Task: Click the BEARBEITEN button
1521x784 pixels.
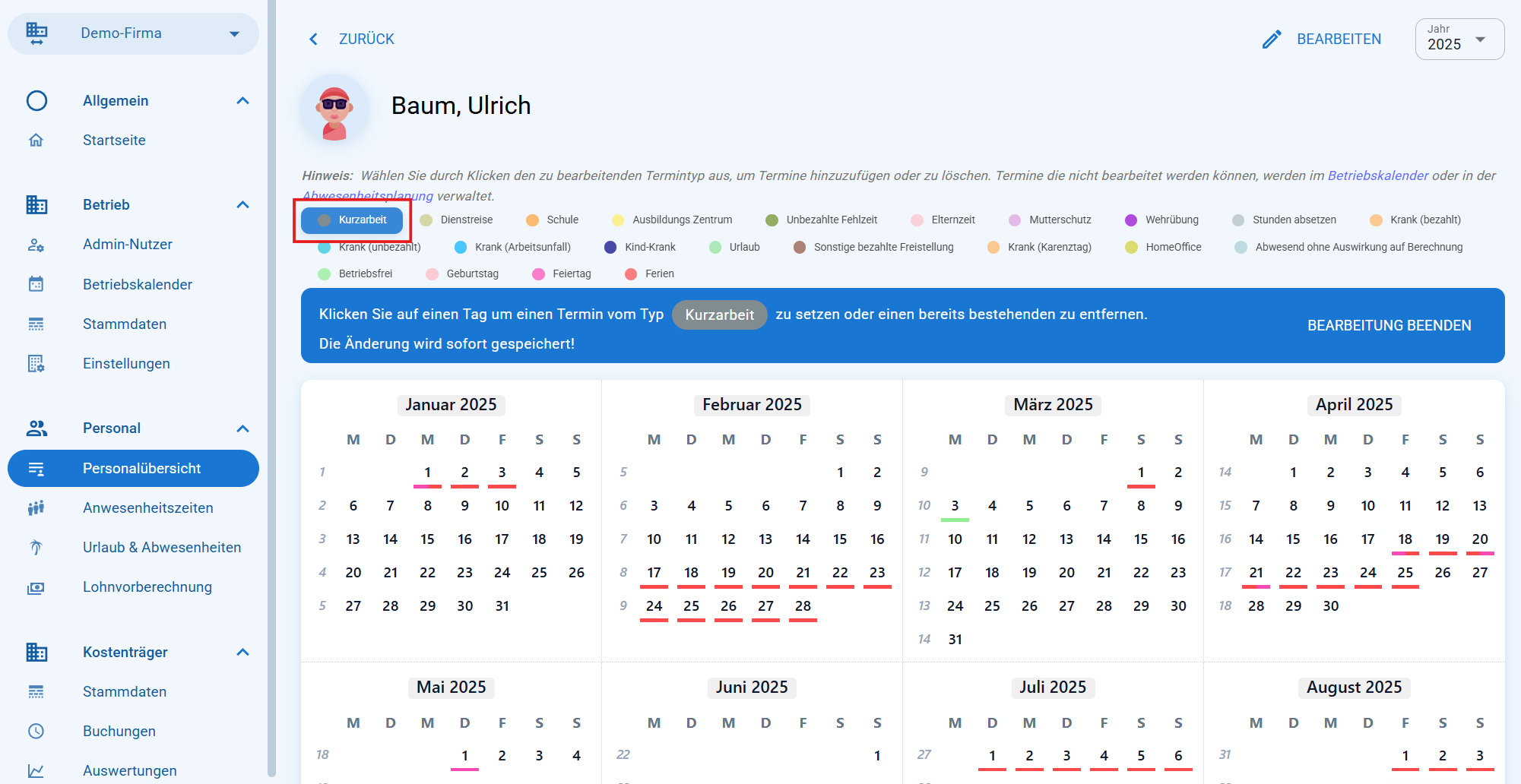Action: pos(1322,39)
